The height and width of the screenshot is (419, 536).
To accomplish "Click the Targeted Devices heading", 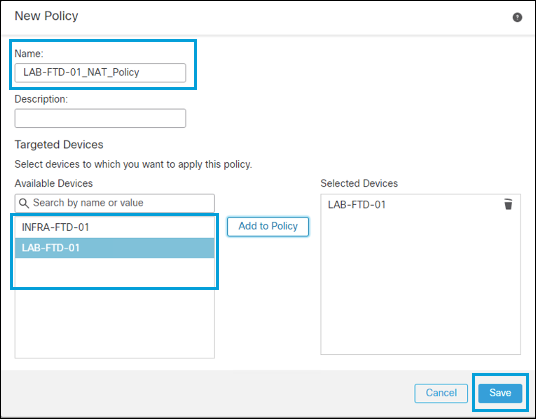I will click(59, 145).
